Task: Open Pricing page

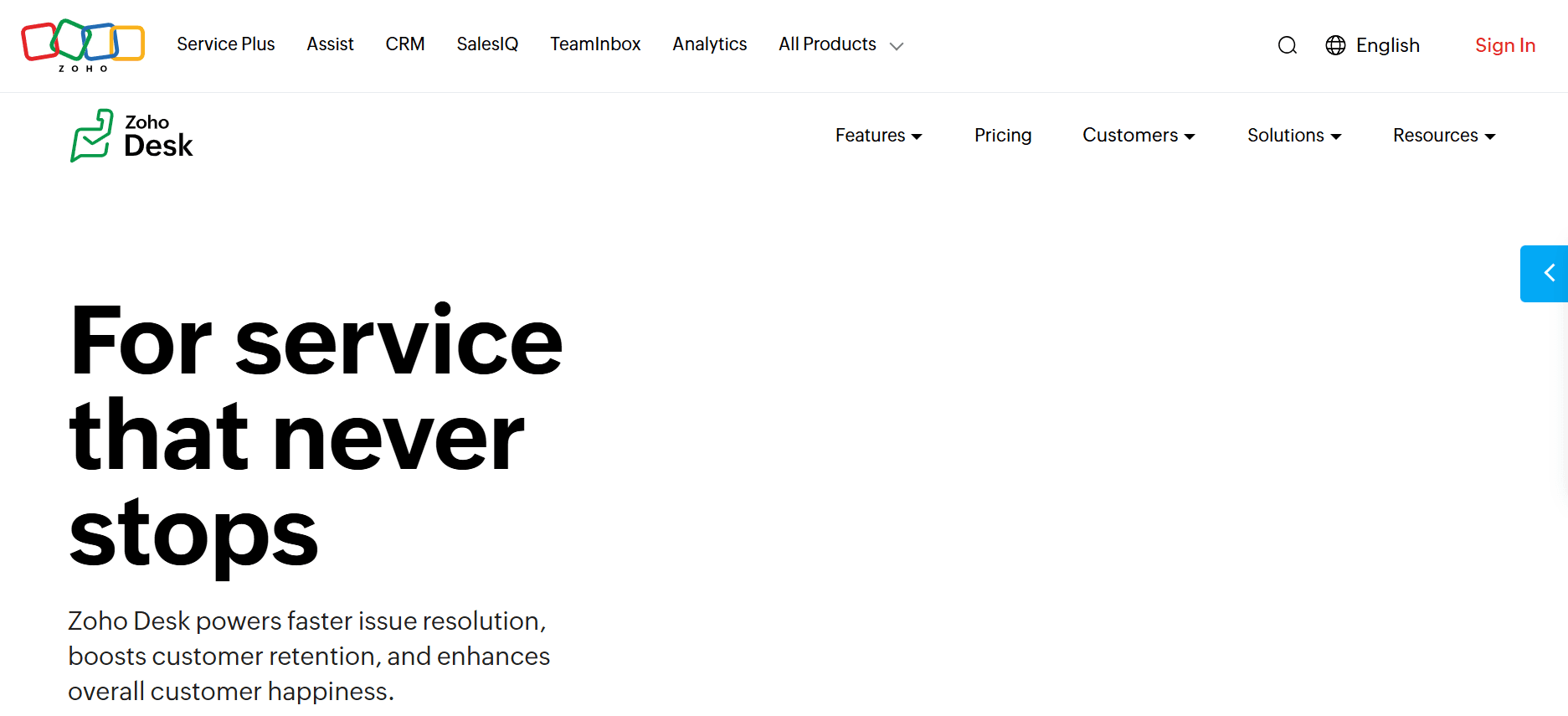Action: (x=1003, y=136)
